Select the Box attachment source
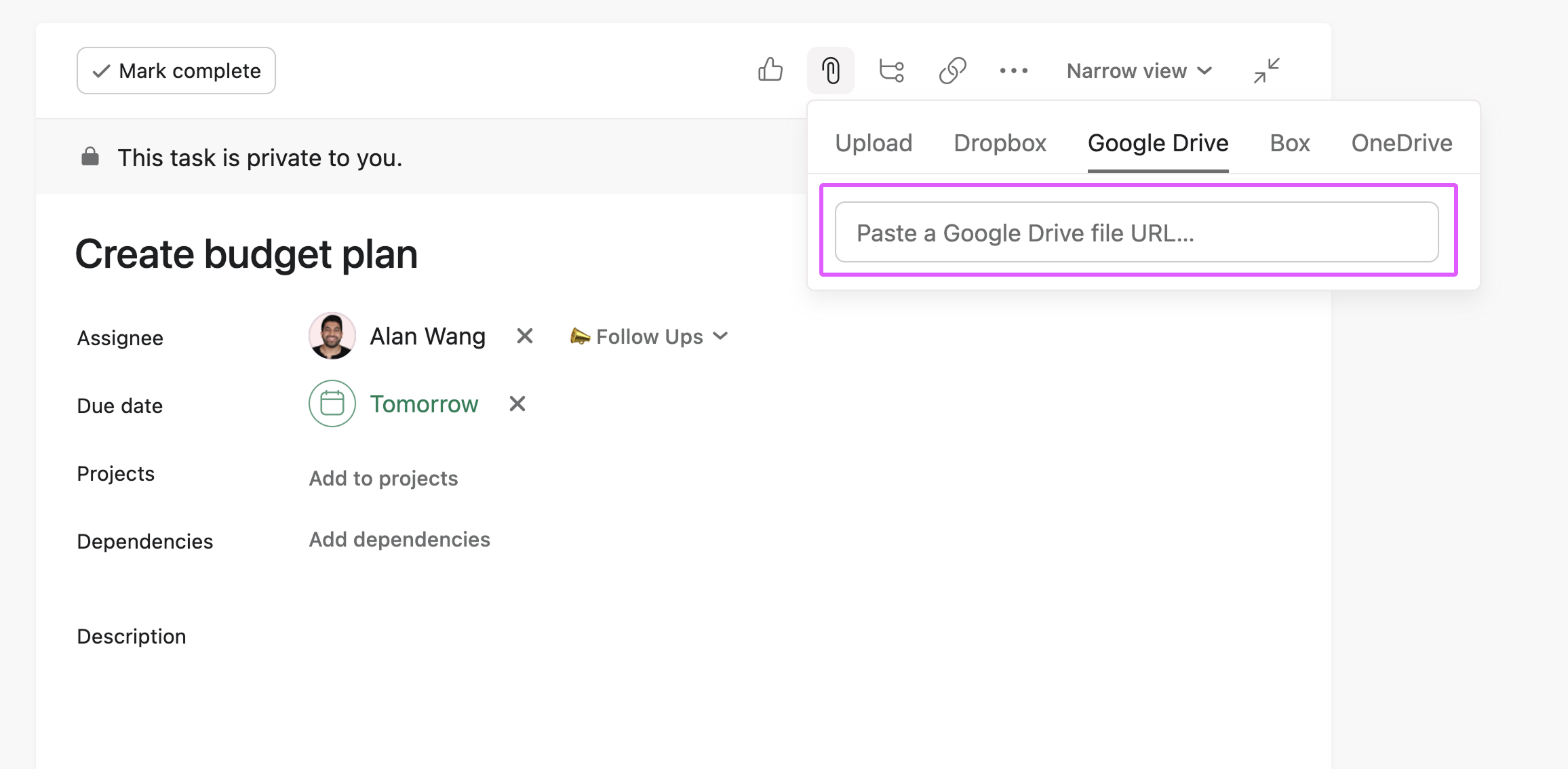The width and height of the screenshot is (1568, 769). pyautogui.click(x=1289, y=142)
